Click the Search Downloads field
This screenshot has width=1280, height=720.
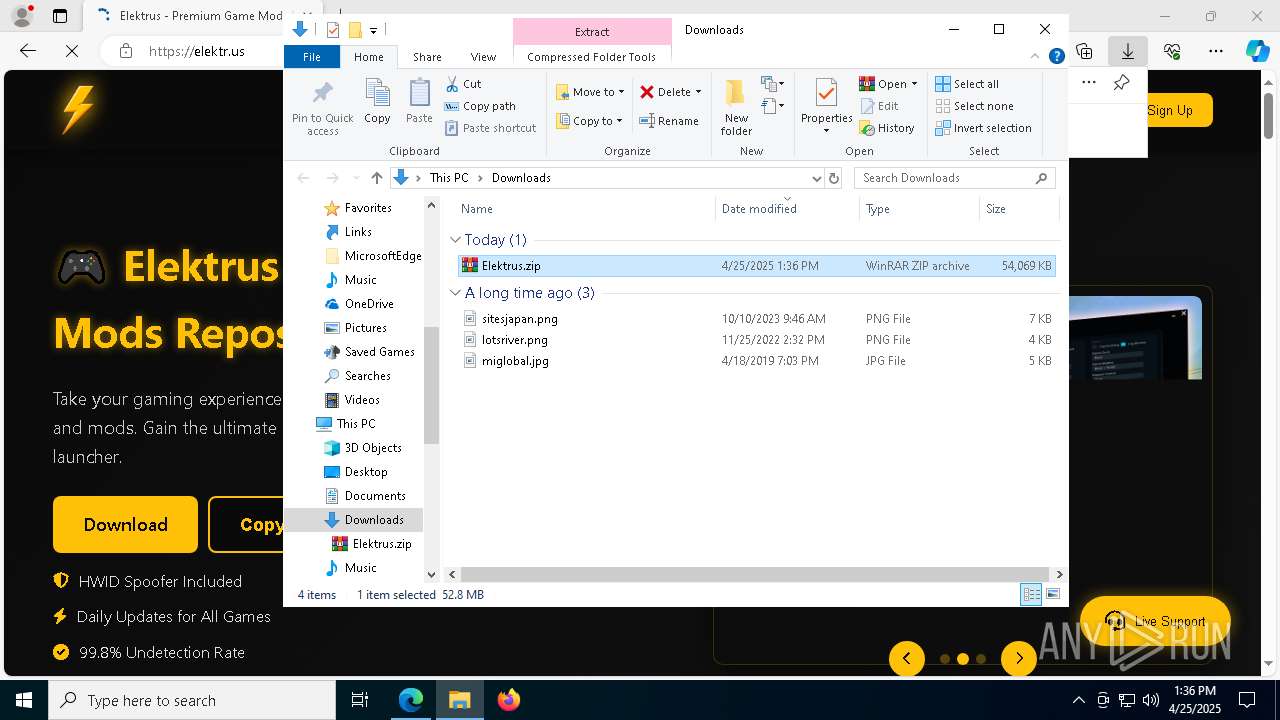click(954, 178)
